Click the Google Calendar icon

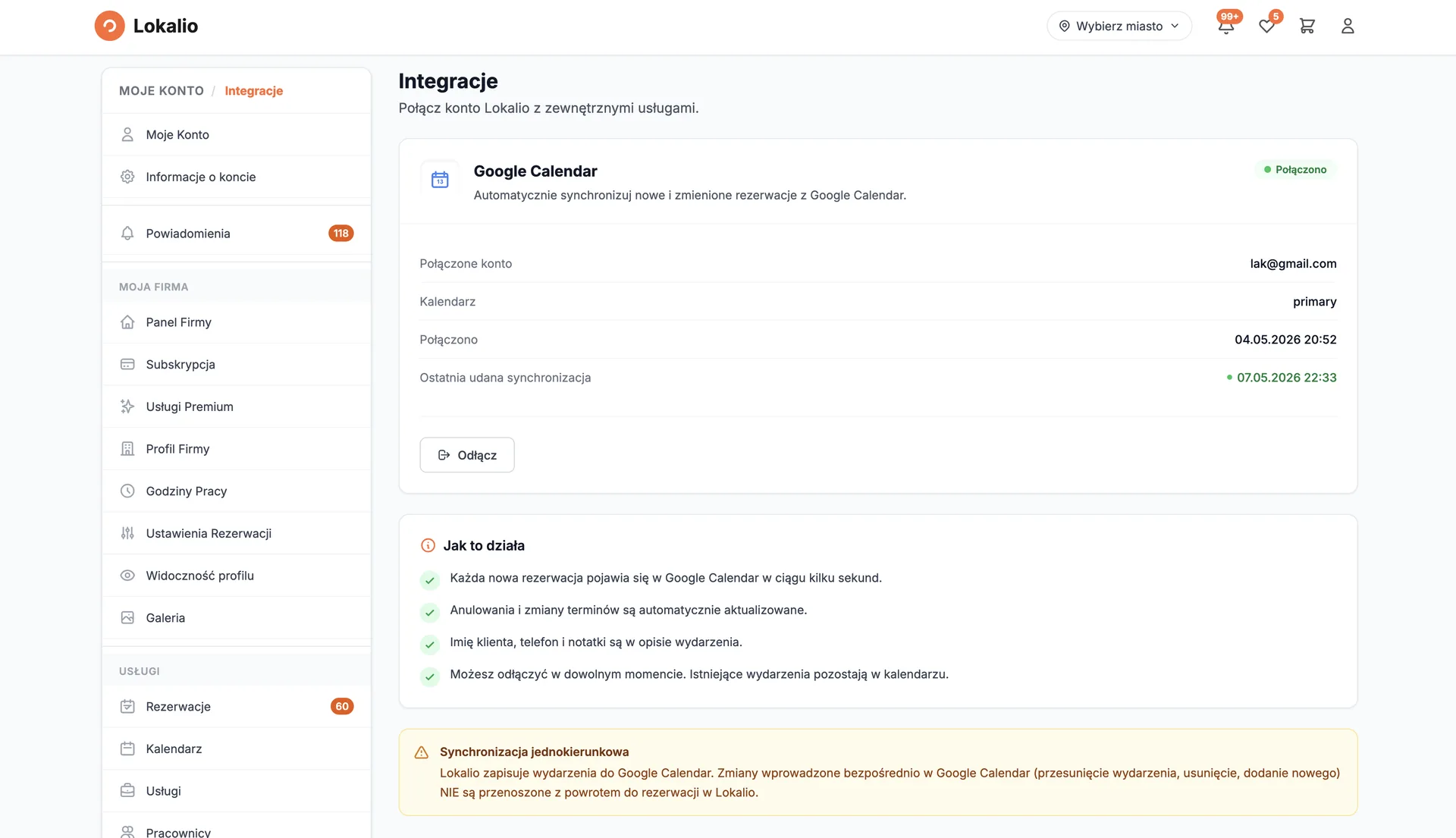click(440, 180)
